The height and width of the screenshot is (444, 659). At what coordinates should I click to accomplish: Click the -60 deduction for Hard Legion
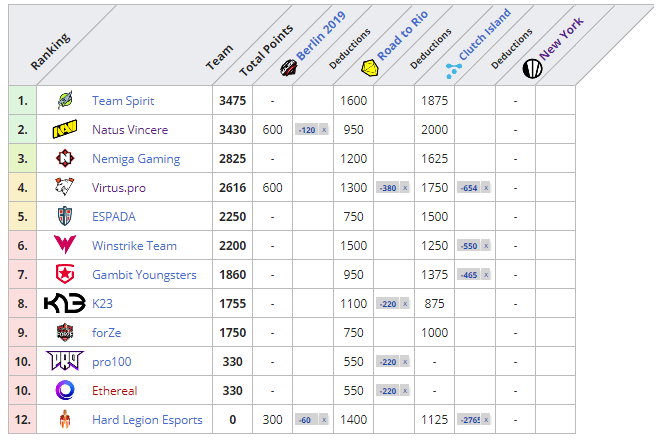pyautogui.click(x=307, y=420)
